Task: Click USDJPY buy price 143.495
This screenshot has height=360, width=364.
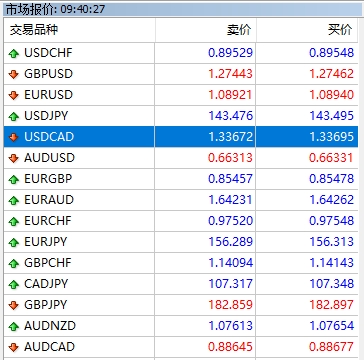Action: pyautogui.click(x=332, y=116)
